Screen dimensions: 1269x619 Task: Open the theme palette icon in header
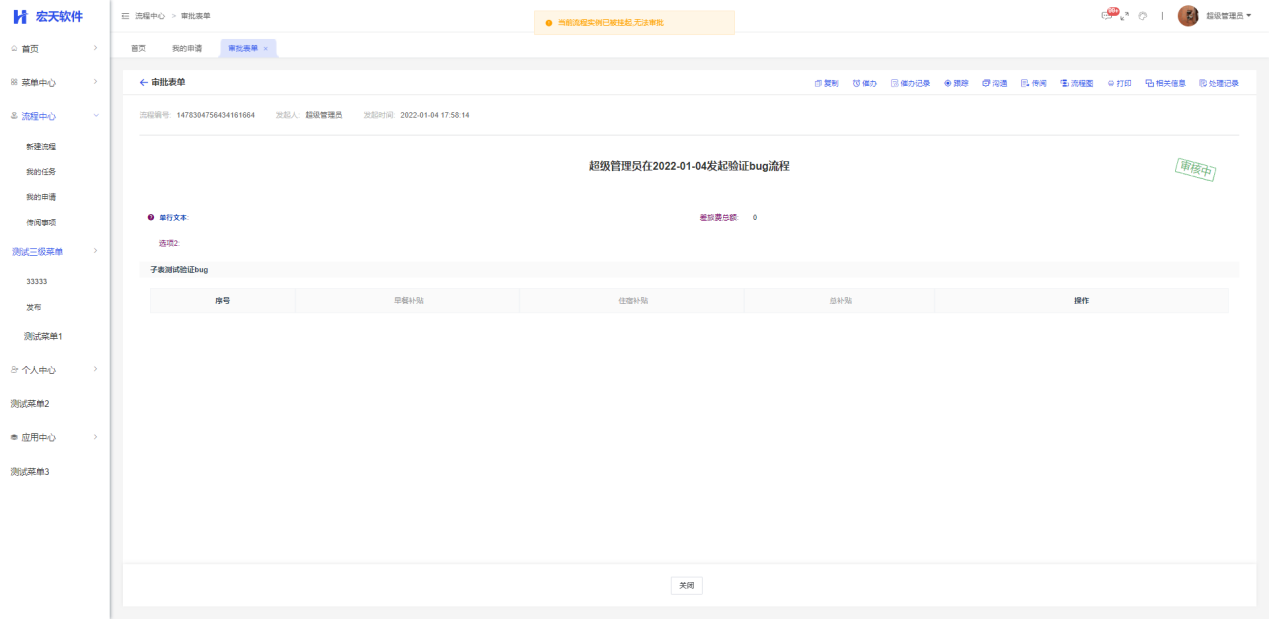tap(1142, 16)
